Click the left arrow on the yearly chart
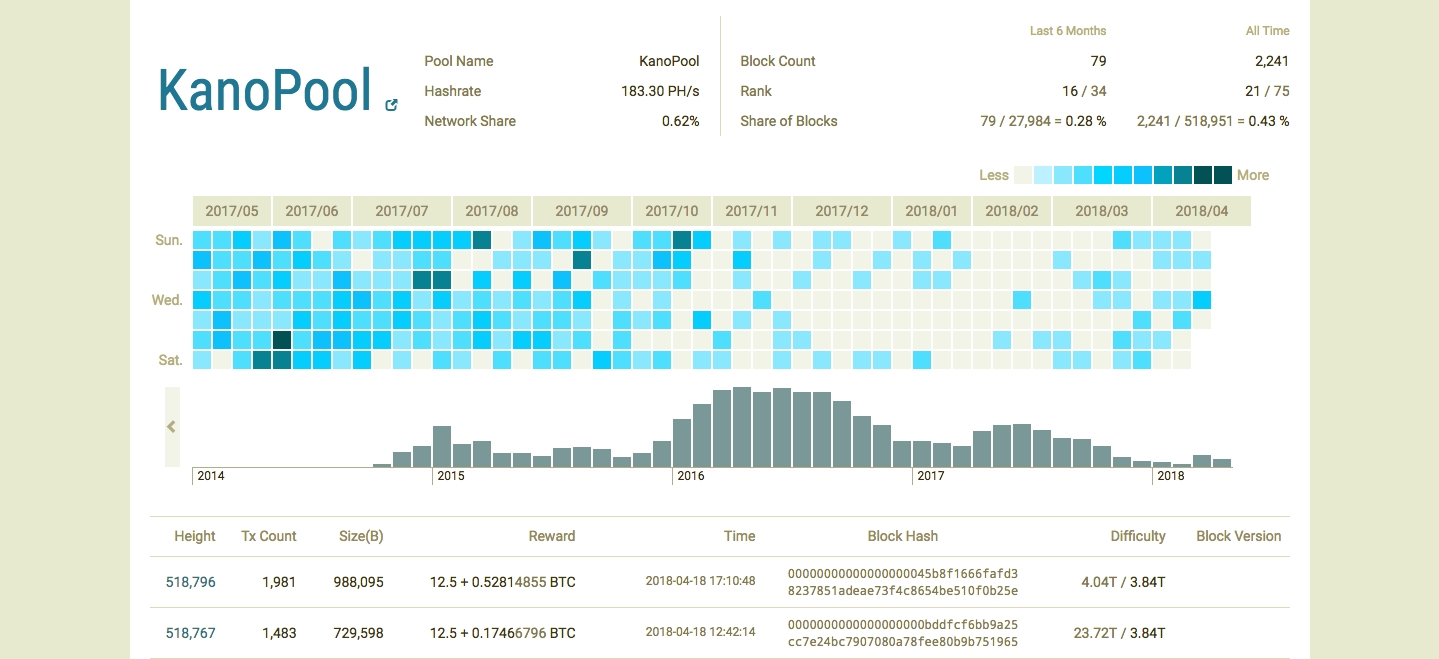This screenshot has height=659, width=1439. tap(172, 427)
